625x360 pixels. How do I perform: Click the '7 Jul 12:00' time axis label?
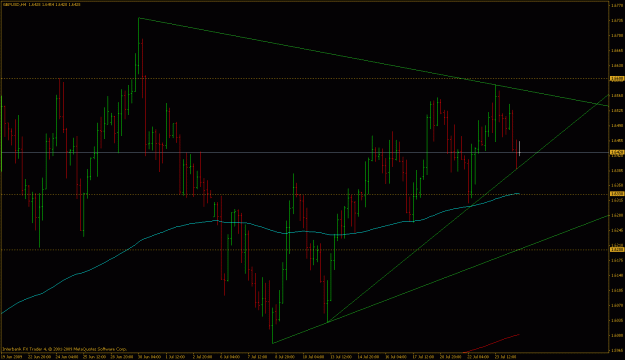[x=257, y=357]
